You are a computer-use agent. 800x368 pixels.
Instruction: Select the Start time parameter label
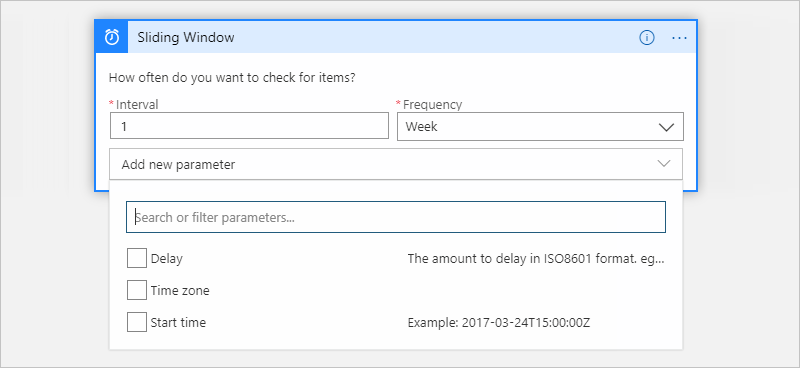(178, 323)
